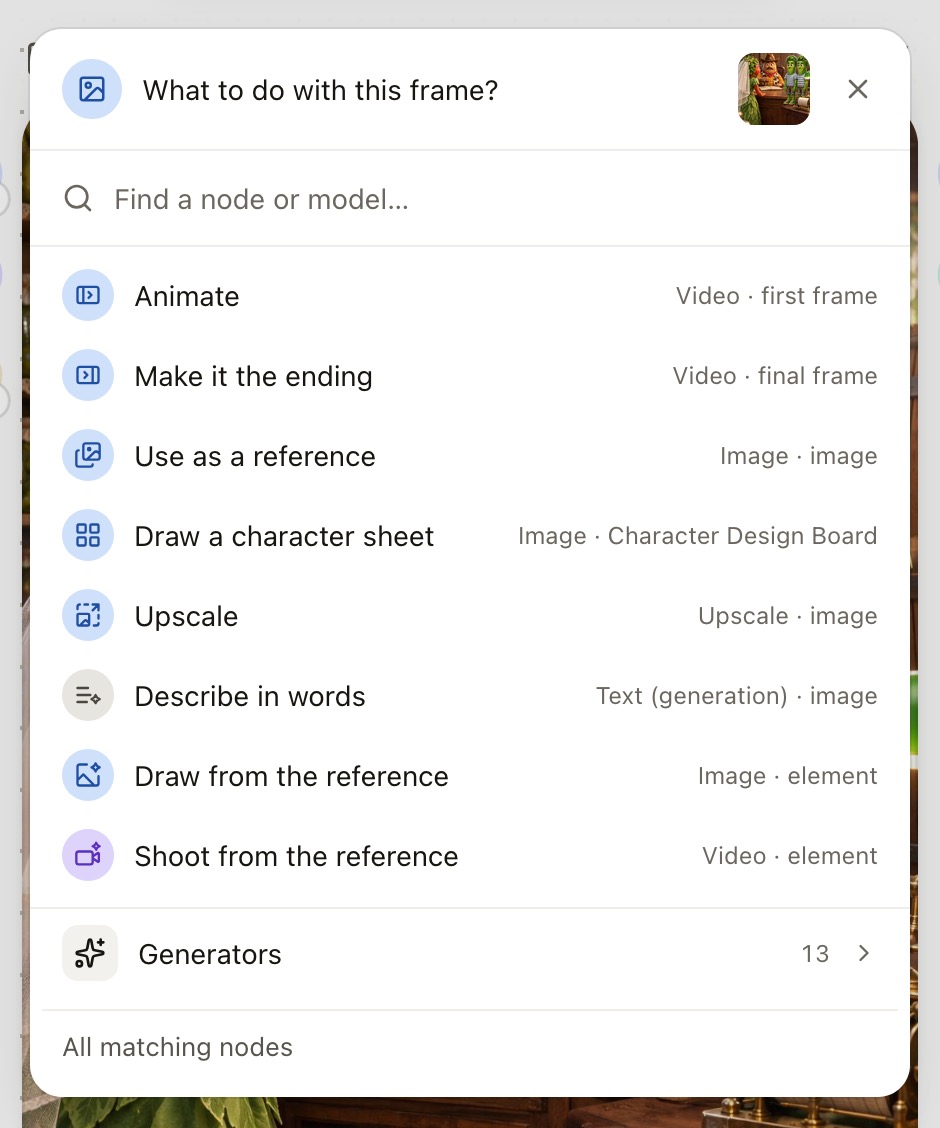This screenshot has width=940, height=1128.
Task: Click the Describe in words text icon
Action: coord(88,696)
